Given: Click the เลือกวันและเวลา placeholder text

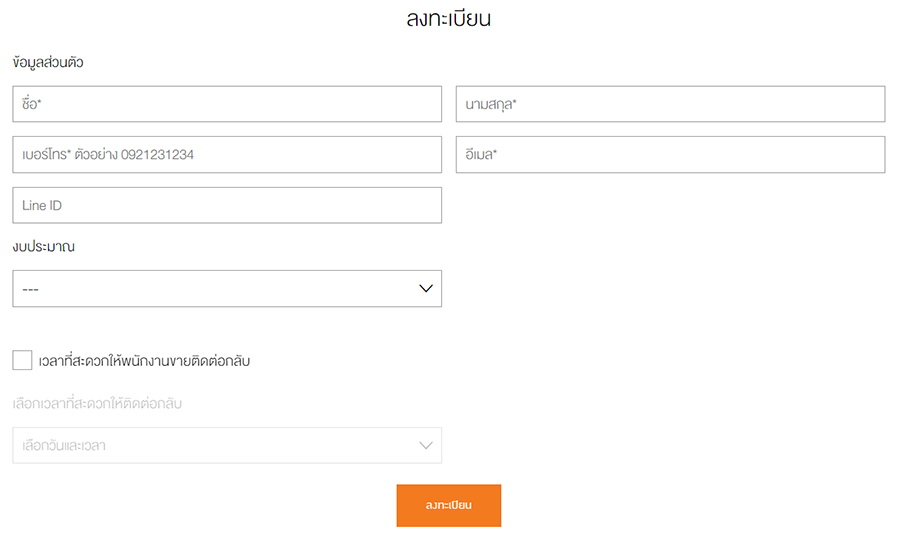Looking at the screenshot, I should (x=59, y=446).
